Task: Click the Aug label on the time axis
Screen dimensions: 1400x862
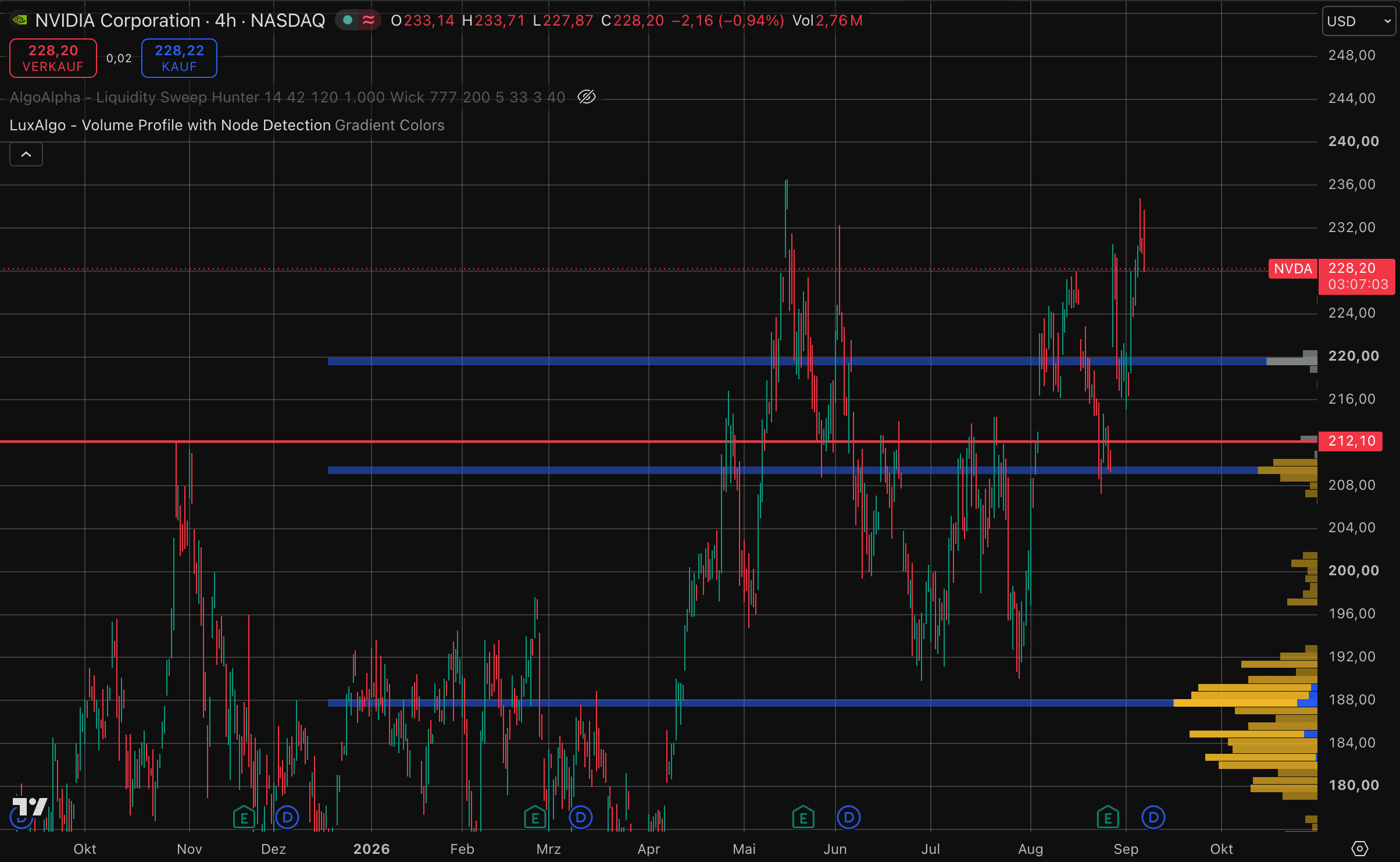Action: pos(1031,849)
